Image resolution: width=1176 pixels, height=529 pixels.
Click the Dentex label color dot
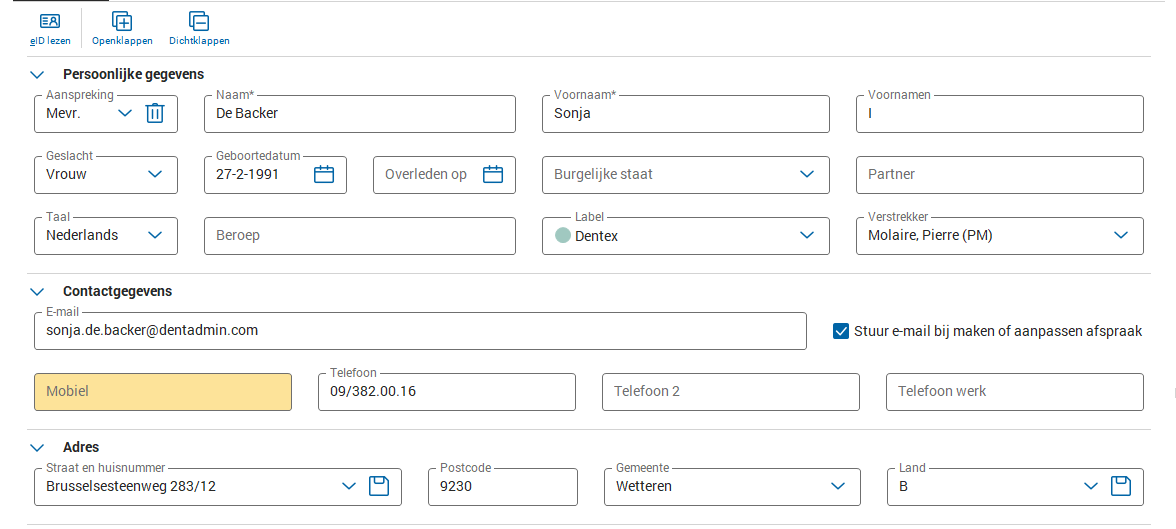click(x=562, y=236)
